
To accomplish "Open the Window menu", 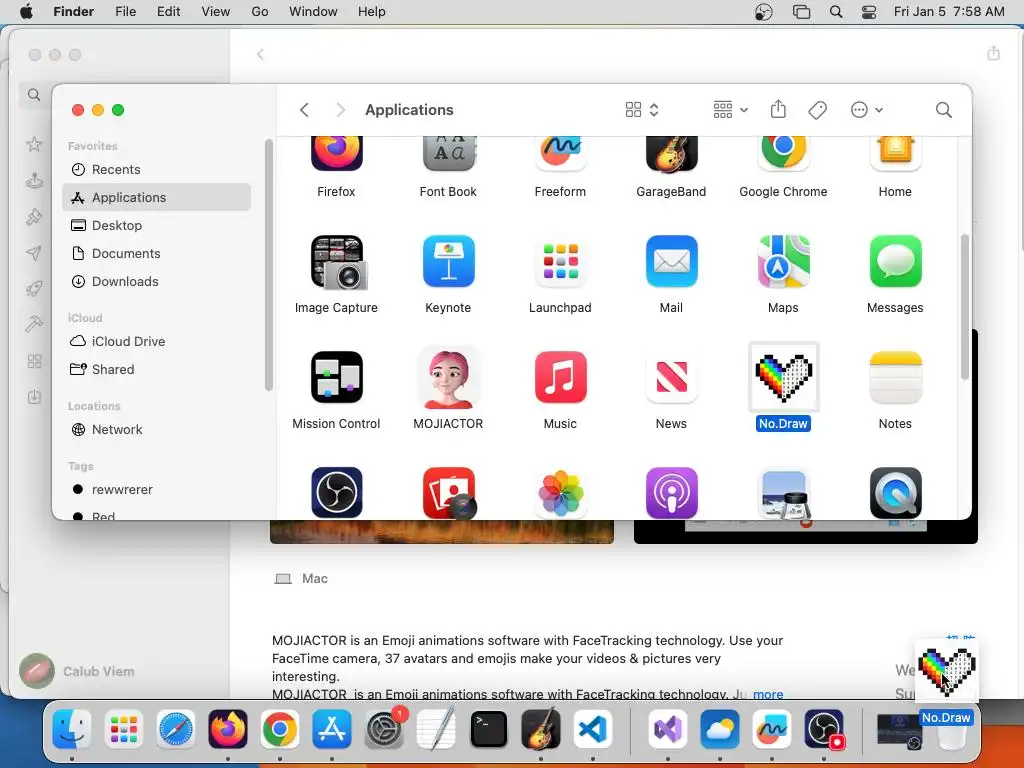I will click(313, 12).
